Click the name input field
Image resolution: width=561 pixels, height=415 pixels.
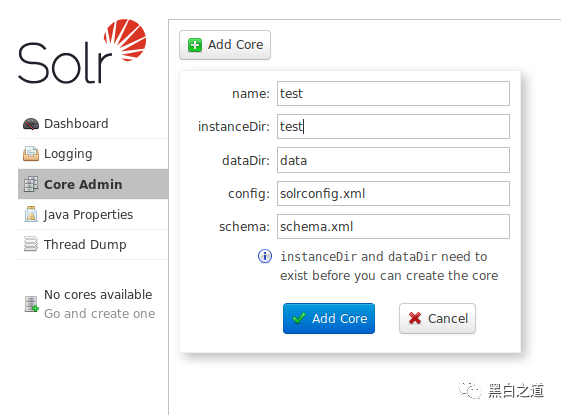393,93
